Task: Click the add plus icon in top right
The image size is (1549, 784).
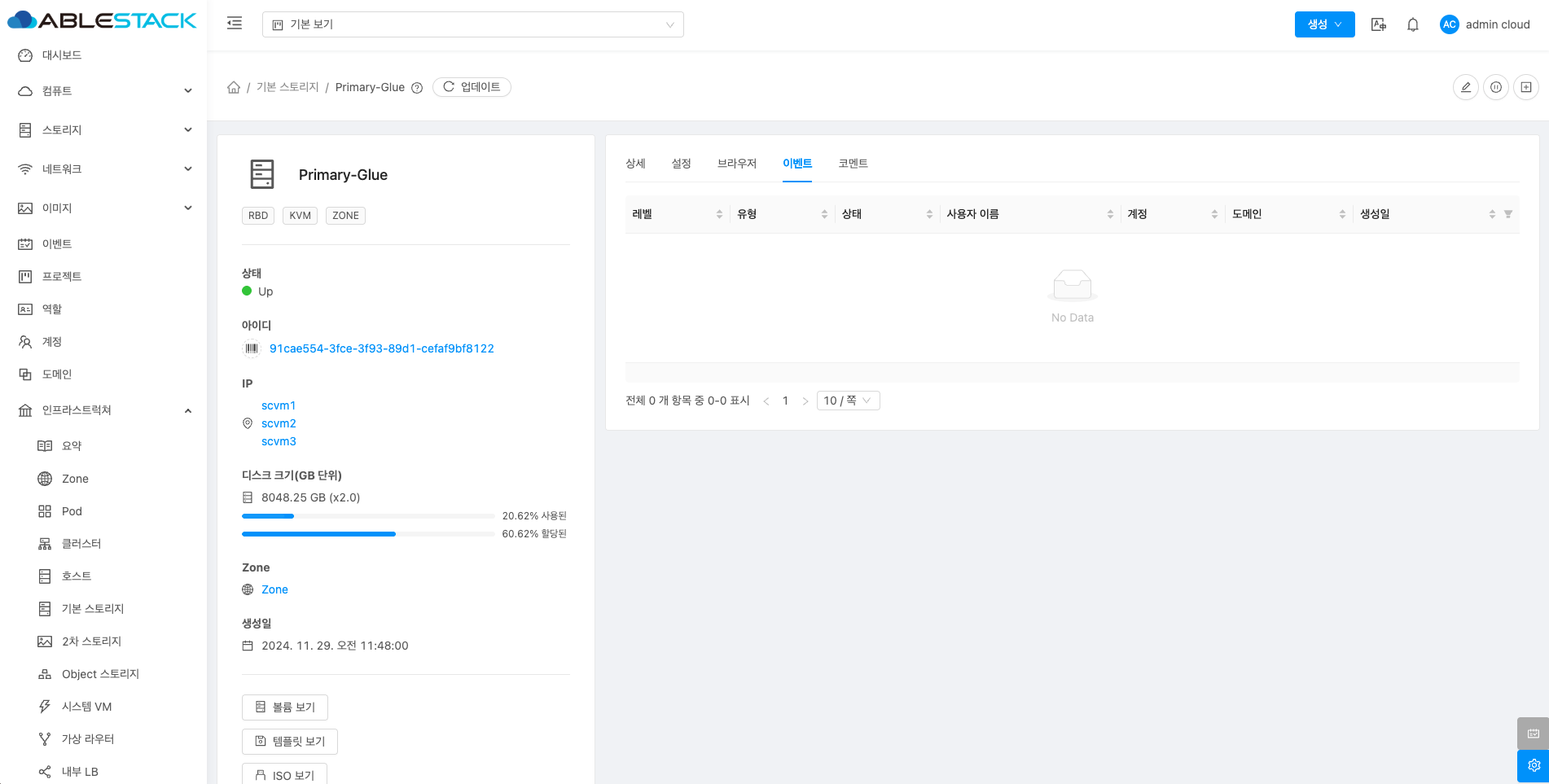Action: (x=1525, y=87)
